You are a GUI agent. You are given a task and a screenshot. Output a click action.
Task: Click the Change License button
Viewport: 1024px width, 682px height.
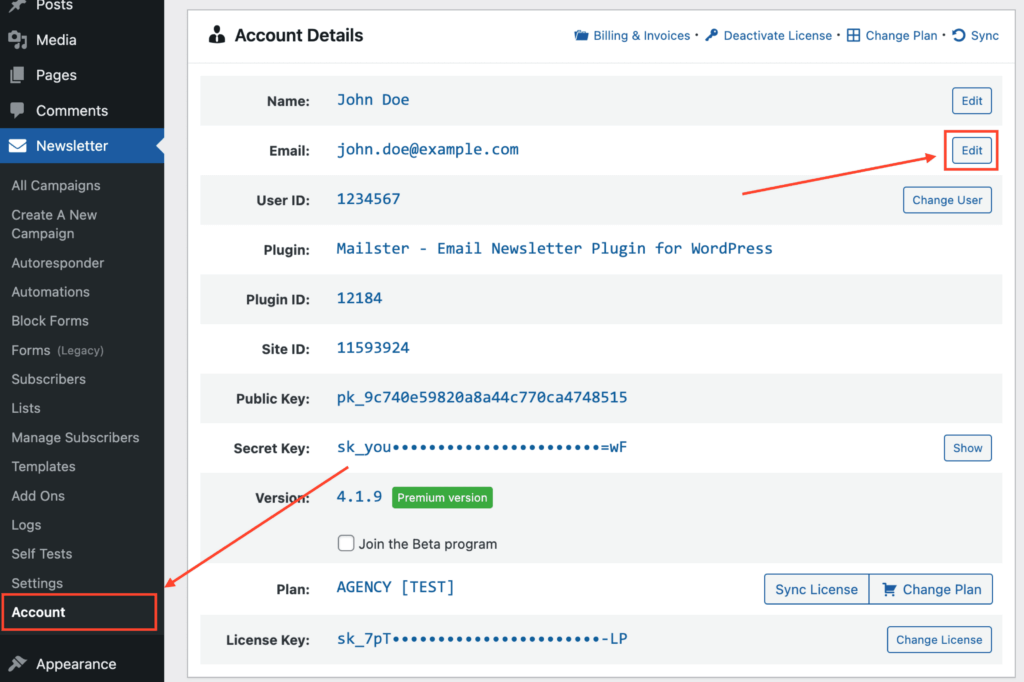point(938,640)
